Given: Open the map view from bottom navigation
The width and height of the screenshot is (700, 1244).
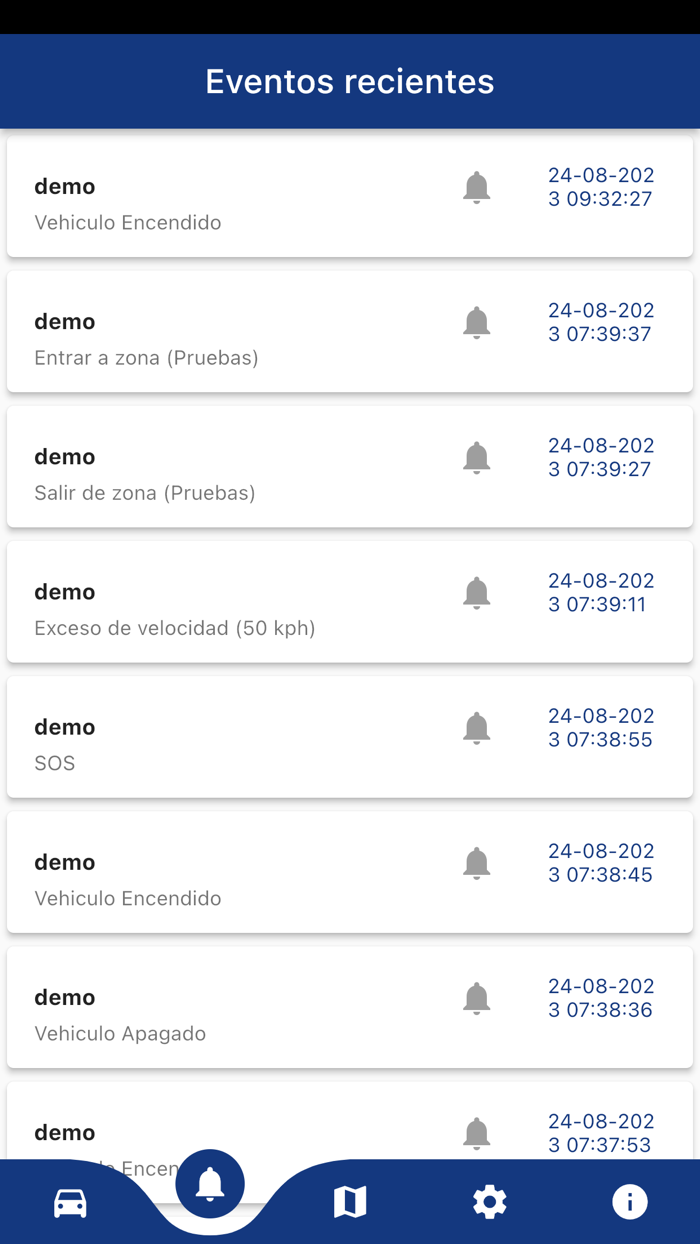Looking at the screenshot, I should coord(350,1201).
